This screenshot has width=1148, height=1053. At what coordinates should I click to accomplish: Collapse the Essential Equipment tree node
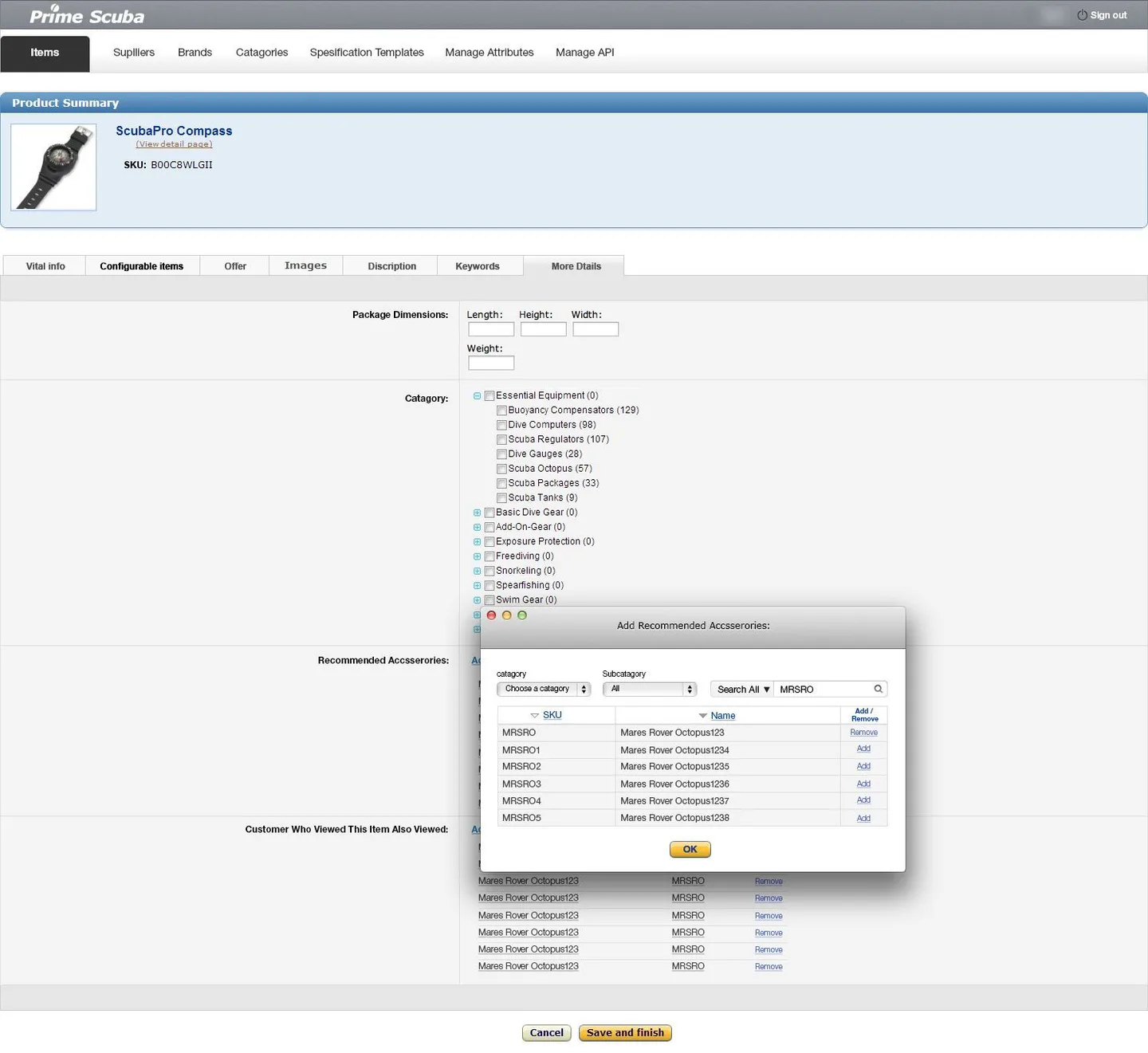477,396
